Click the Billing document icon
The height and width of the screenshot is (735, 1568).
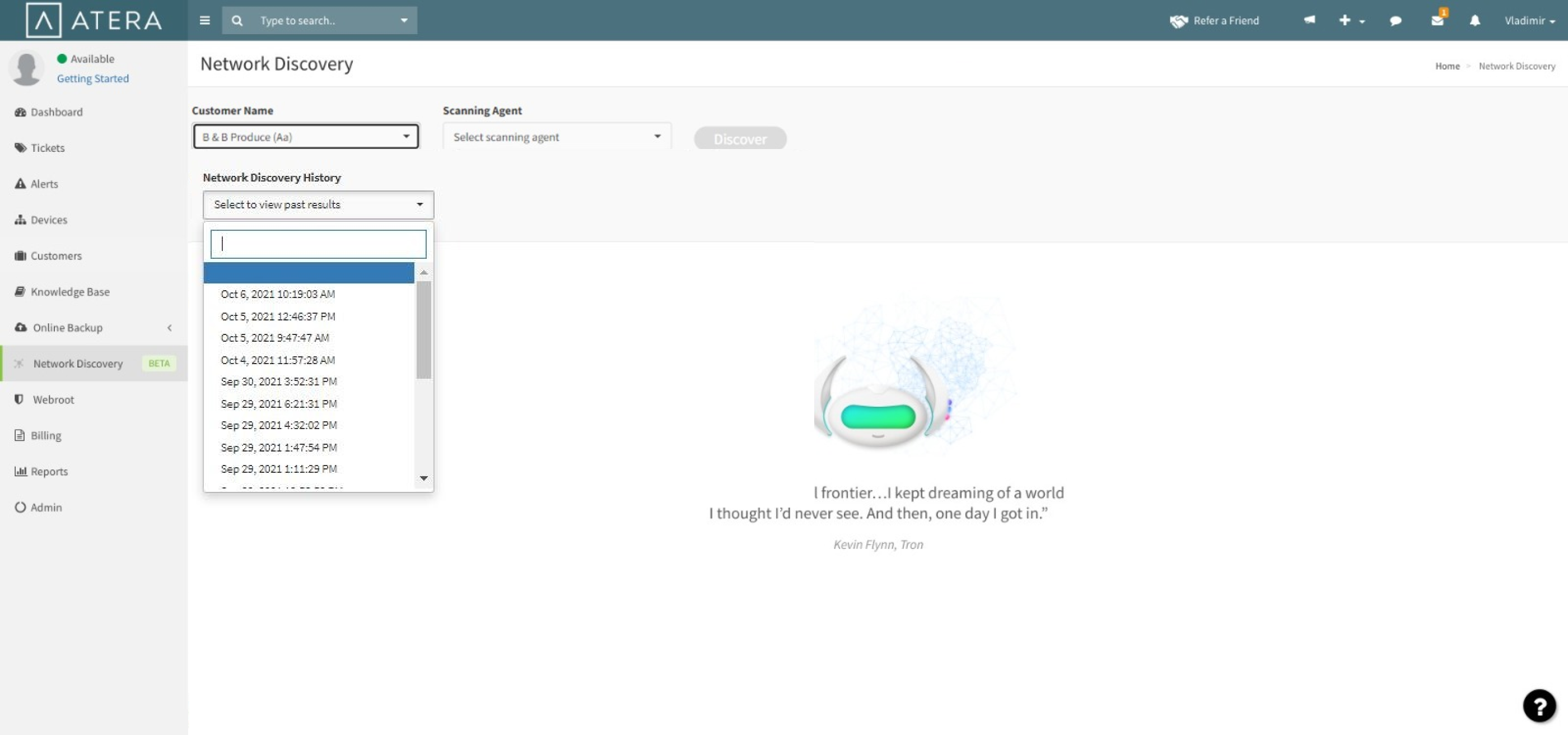(x=20, y=435)
